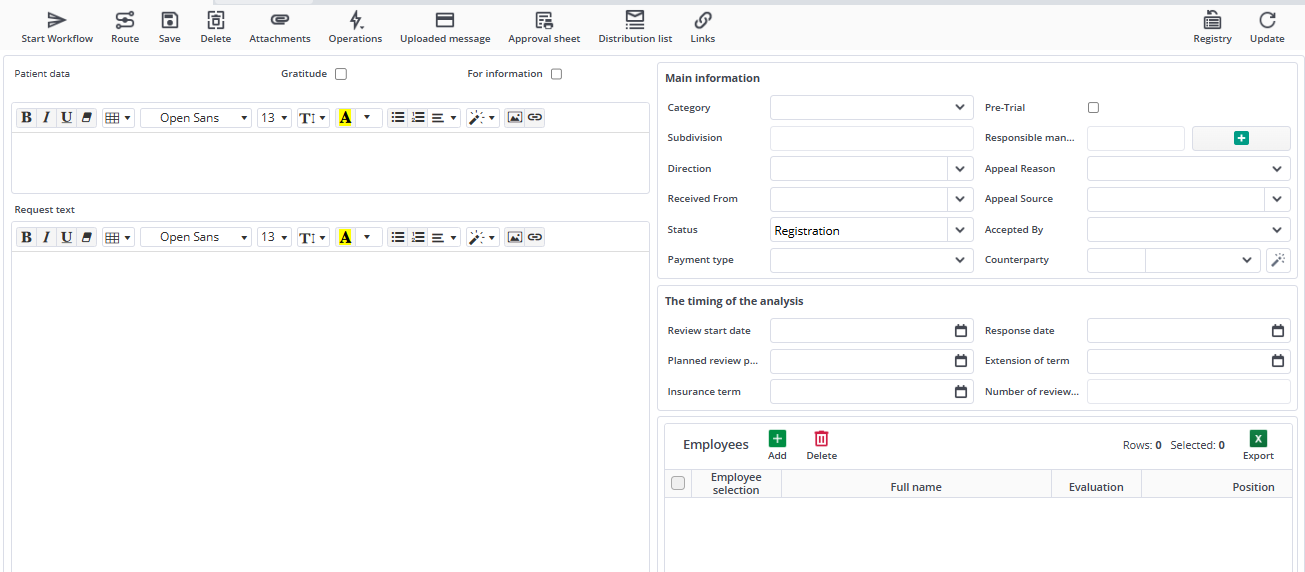1305x572 pixels.
Task: Open the Route toolbar icon
Action: [125, 20]
